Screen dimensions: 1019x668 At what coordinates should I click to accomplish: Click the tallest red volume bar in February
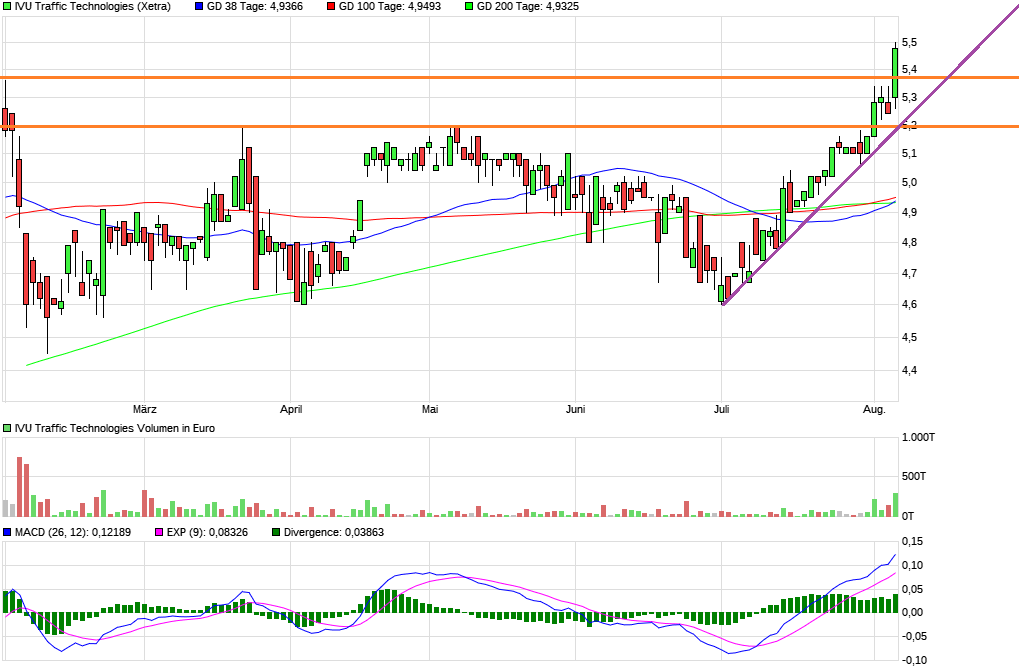(19, 487)
